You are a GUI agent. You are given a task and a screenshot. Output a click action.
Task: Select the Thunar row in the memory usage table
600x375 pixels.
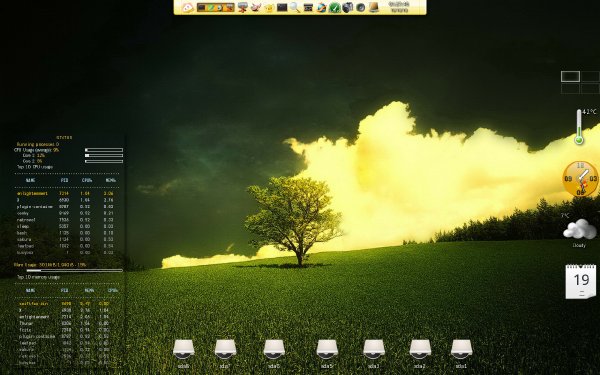pyautogui.click(x=65, y=323)
